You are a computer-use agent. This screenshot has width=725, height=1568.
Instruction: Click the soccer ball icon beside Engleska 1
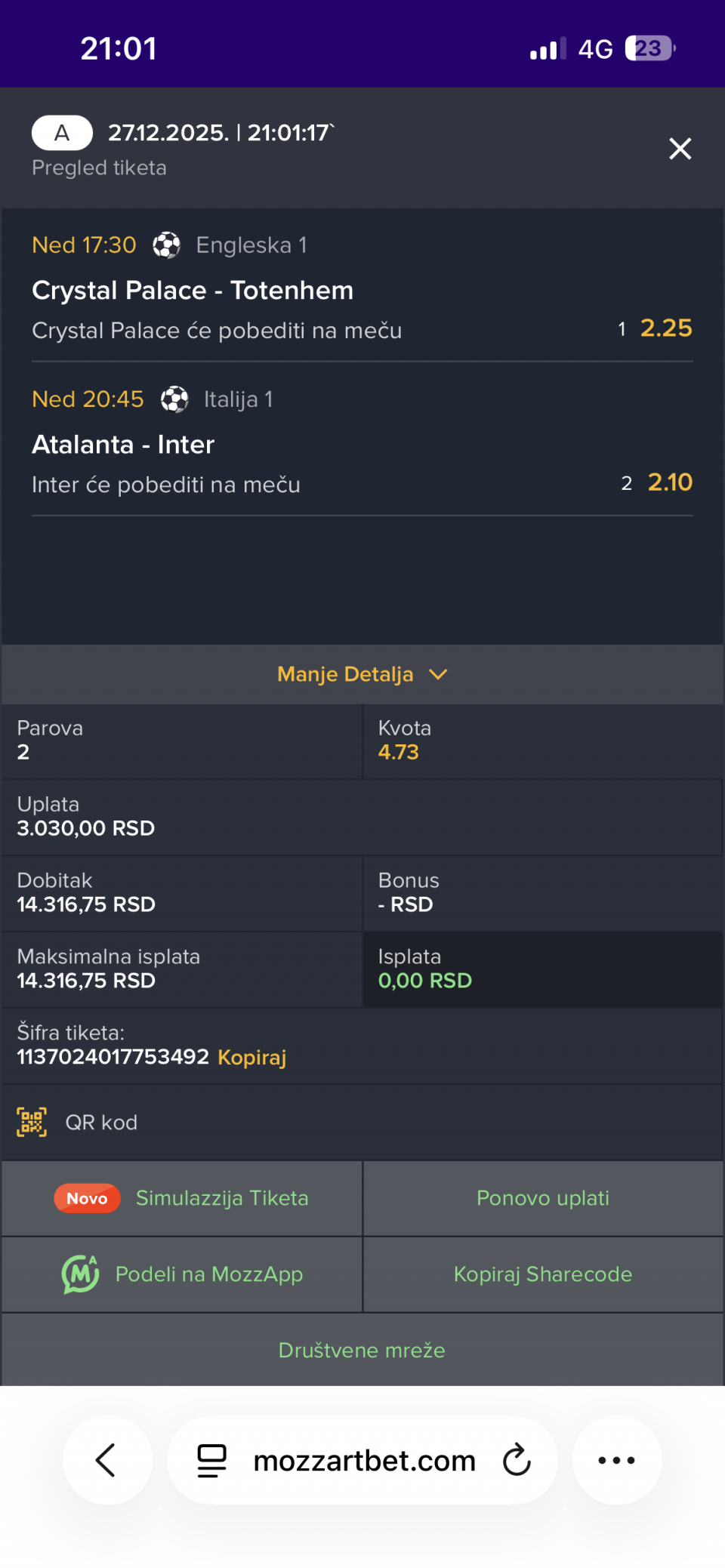pos(166,245)
